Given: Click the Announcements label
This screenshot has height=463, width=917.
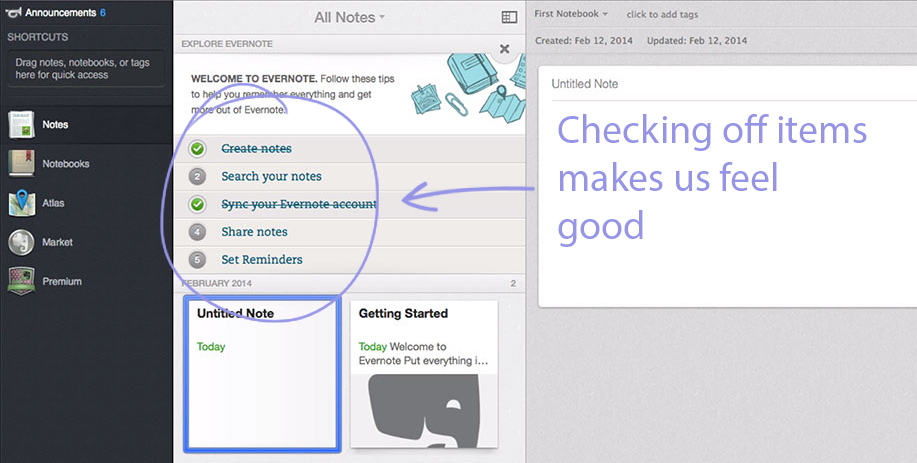Looking at the screenshot, I should click(60, 12).
